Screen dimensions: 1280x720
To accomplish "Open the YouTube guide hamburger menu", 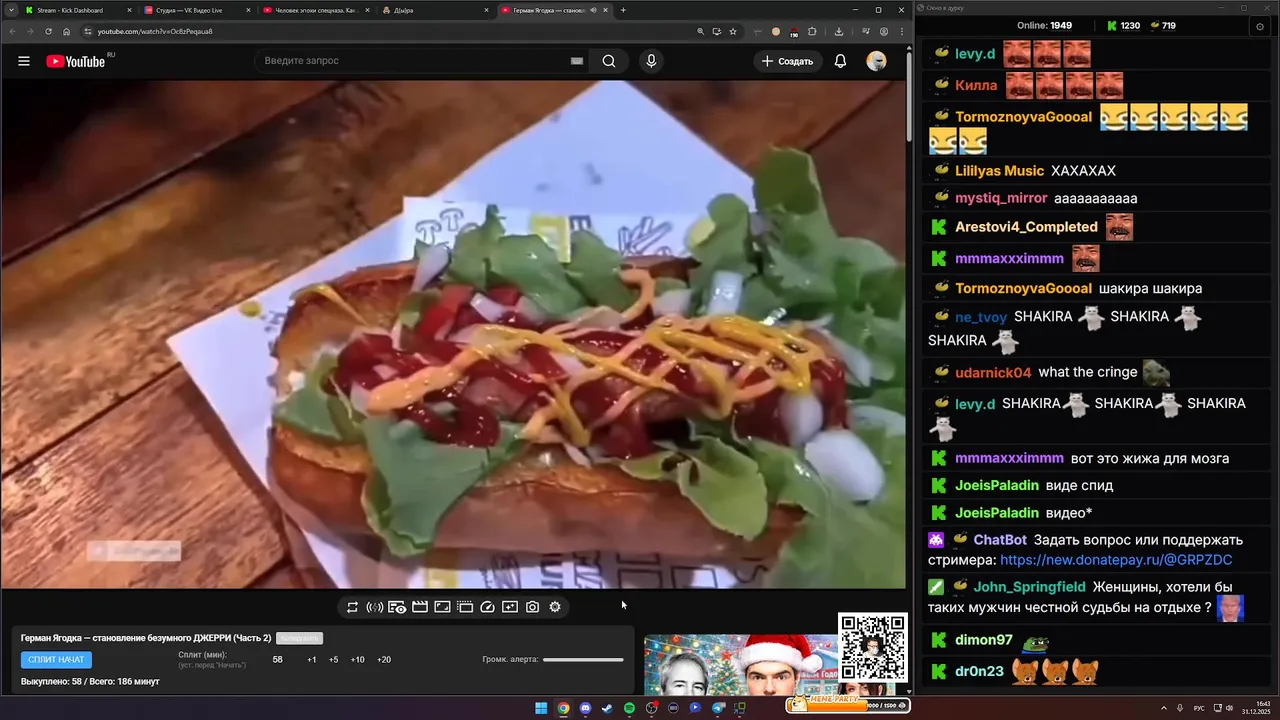I will coord(24,61).
